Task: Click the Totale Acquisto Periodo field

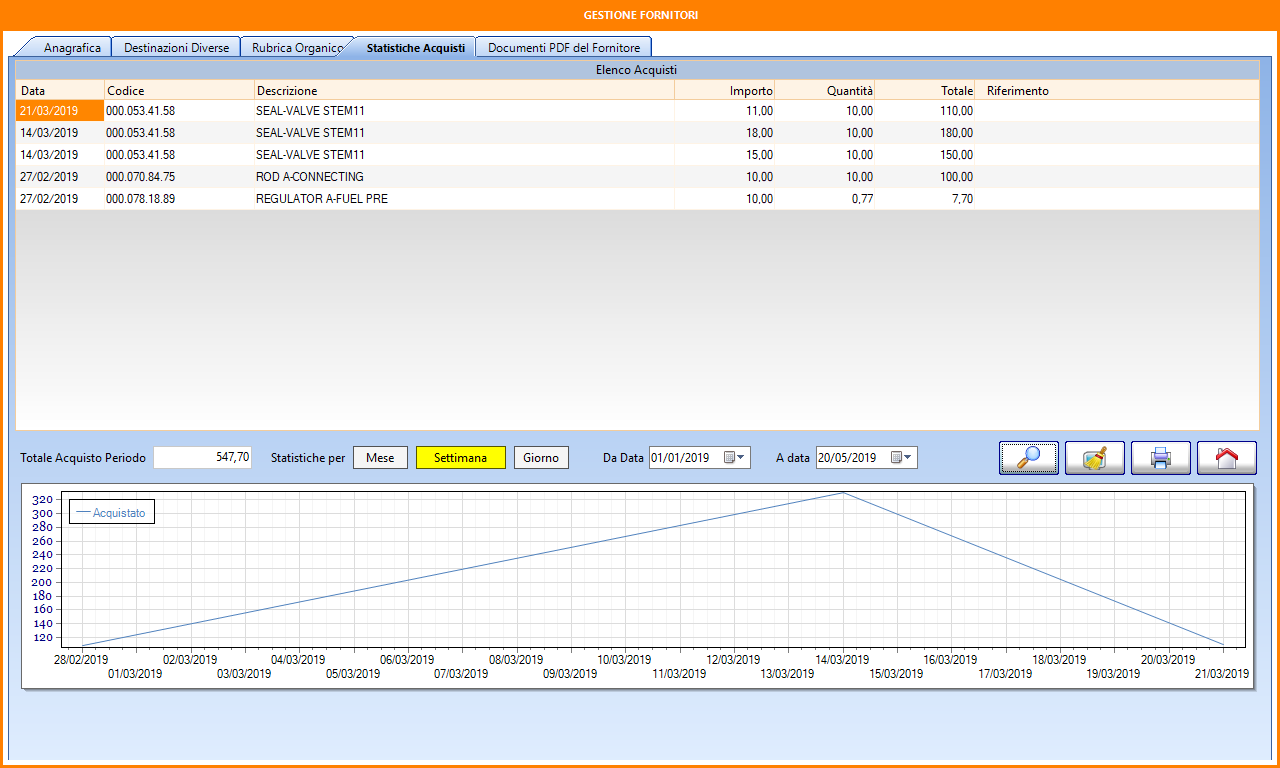Action: point(203,457)
